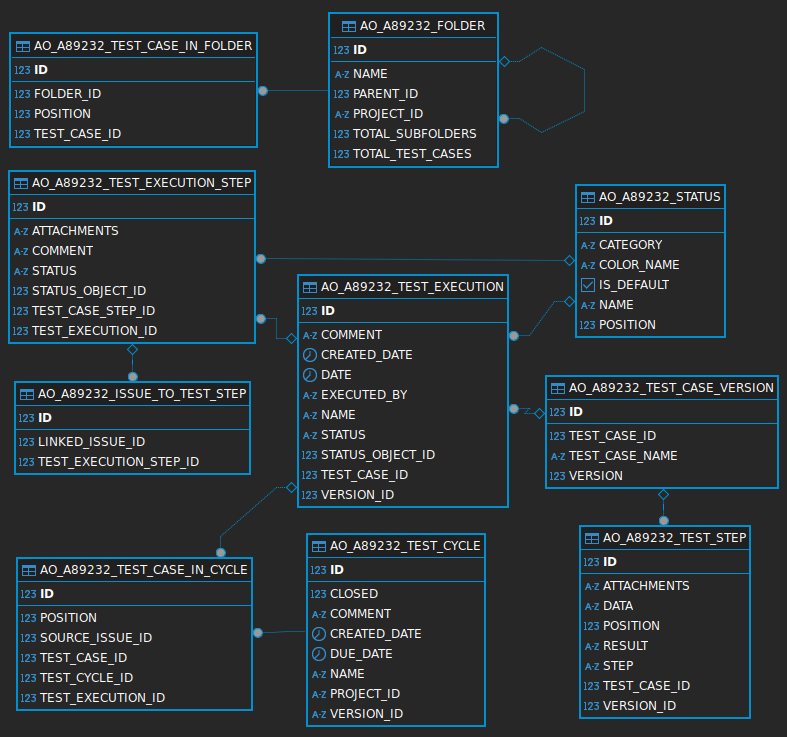Image resolution: width=787 pixels, height=737 pixels.
Task: Click the diamond connector below TEST_EXECUTION_STEP table
Action: pos(133,349)
